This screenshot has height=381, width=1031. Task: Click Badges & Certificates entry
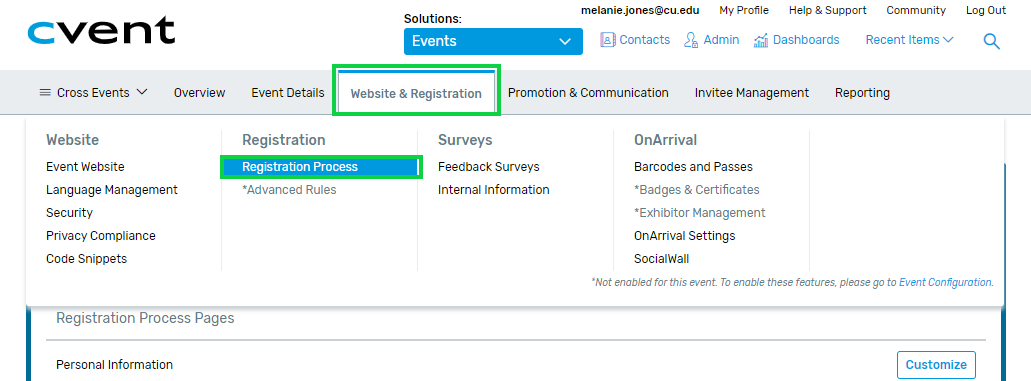[x=696, y=190]
